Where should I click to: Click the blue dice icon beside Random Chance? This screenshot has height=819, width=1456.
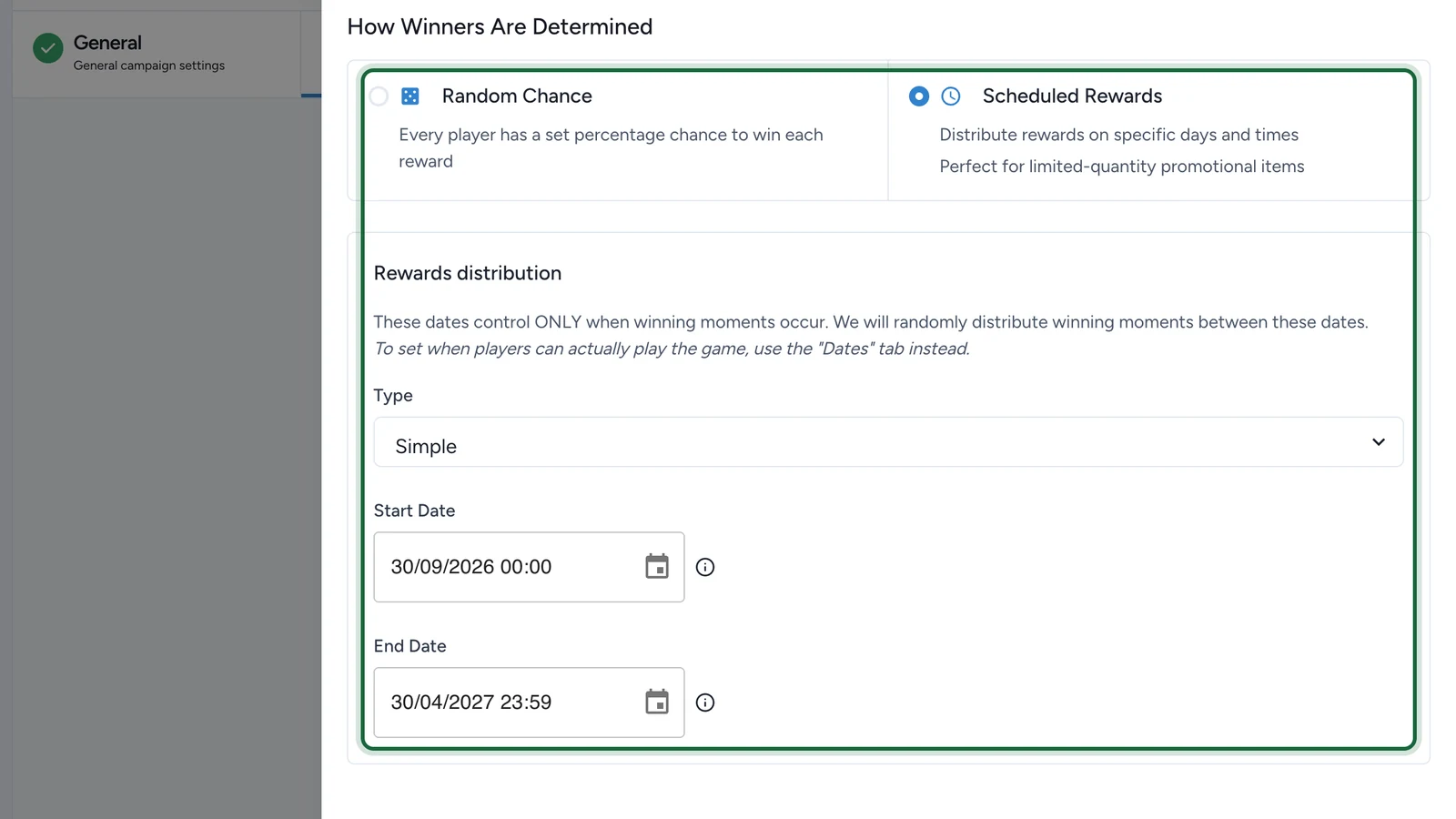[410, 96]
